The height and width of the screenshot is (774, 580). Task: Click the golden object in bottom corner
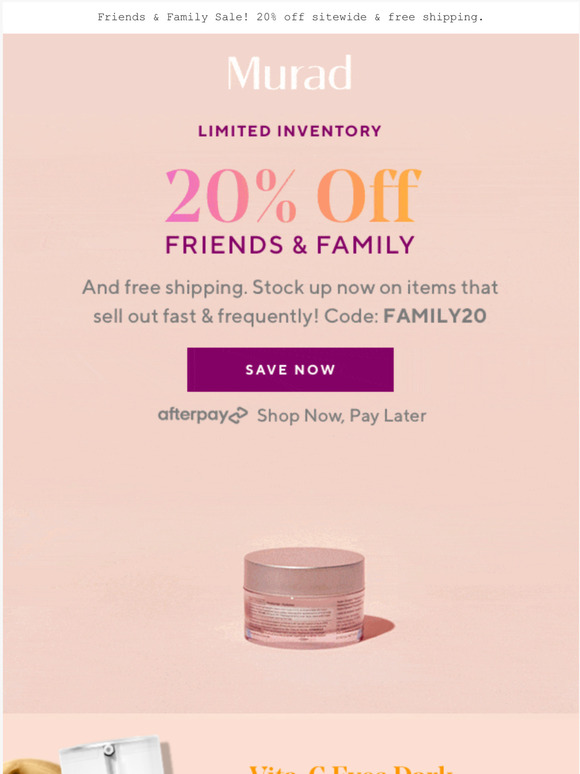[x=31, y=767]
